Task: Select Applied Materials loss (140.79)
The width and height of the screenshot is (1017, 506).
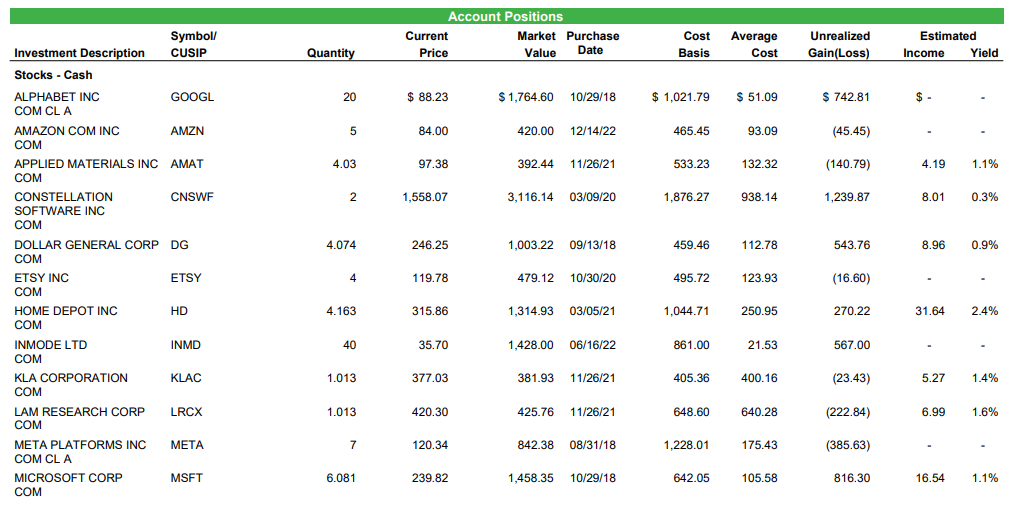Action: (x=848, y=164)
